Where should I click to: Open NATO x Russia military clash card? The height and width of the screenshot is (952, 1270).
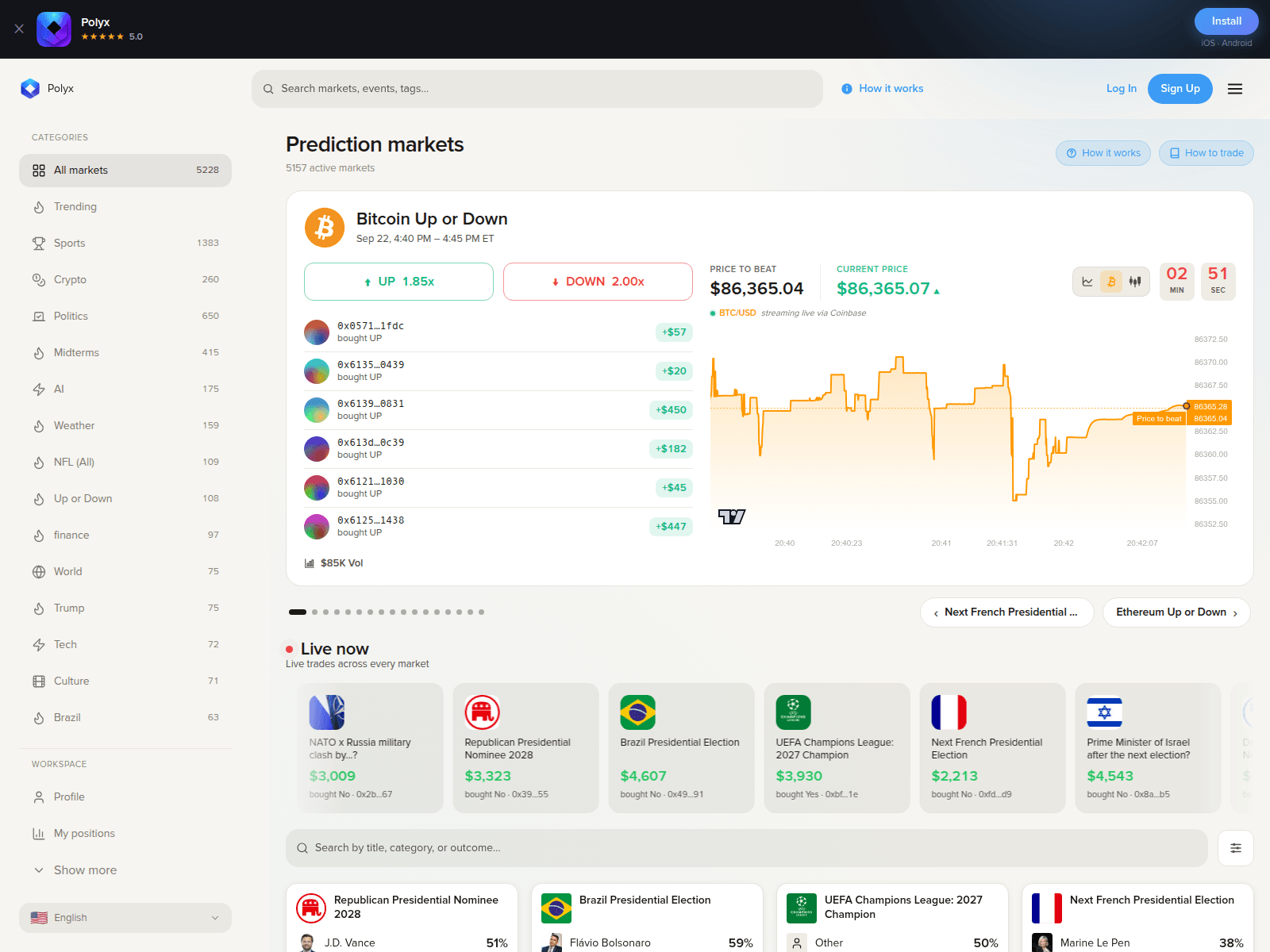(370, 748)
